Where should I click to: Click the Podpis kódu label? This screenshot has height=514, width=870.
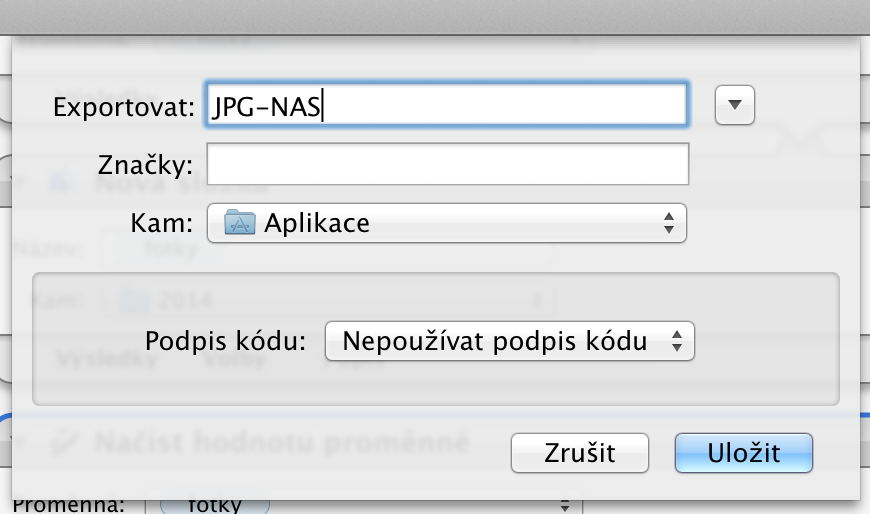click(x=224, y=341)
